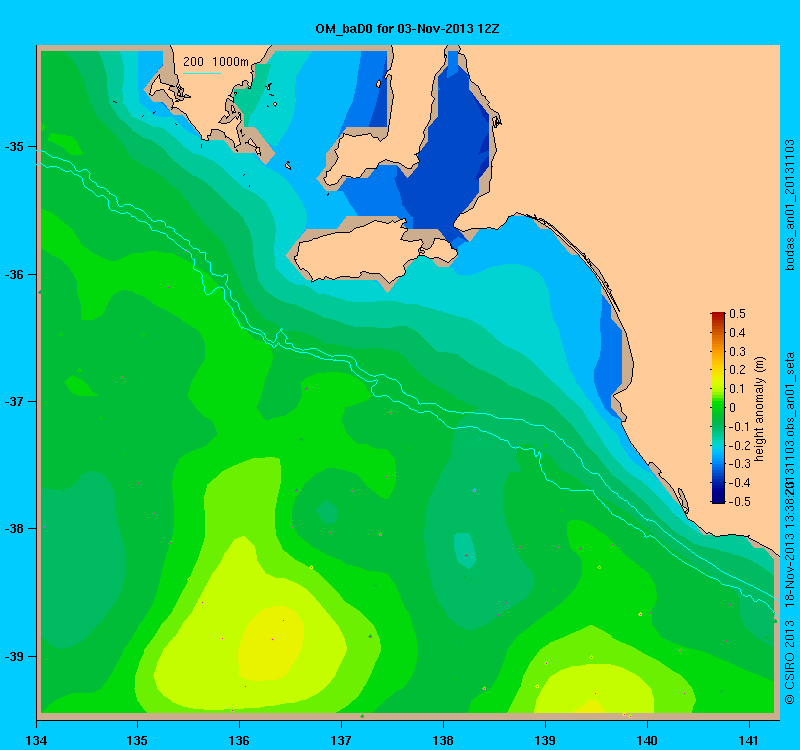The image size is (800, 750).
Task: Click the height anomaly color bar
Action: [718, 408]
